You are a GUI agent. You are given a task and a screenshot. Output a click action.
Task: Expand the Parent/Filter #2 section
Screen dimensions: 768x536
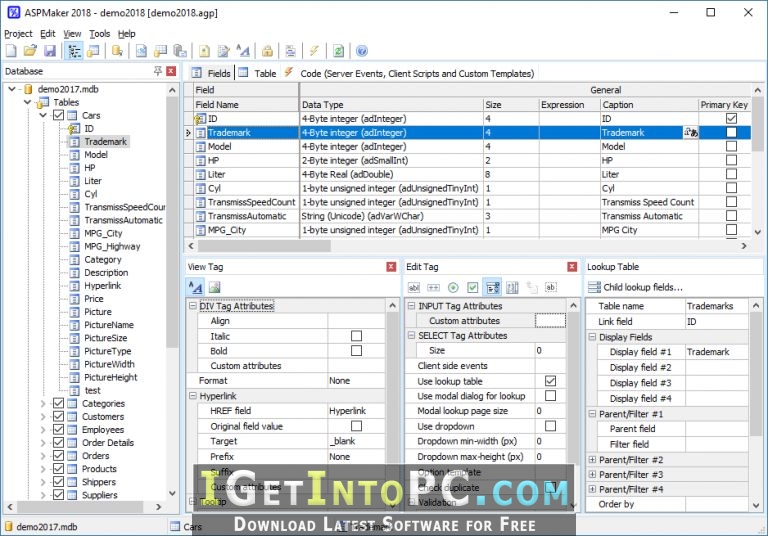tap(592, 460)
